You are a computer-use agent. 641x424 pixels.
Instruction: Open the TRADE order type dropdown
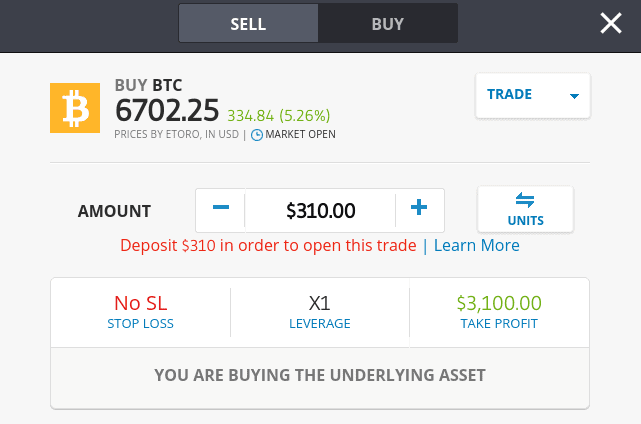533,95
